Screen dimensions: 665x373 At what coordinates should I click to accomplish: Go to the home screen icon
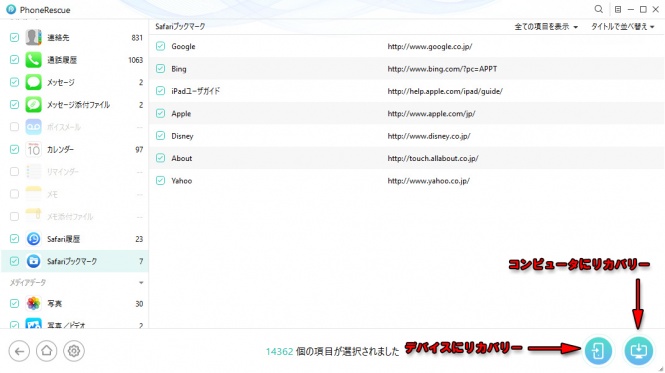(x=46, y=351)
